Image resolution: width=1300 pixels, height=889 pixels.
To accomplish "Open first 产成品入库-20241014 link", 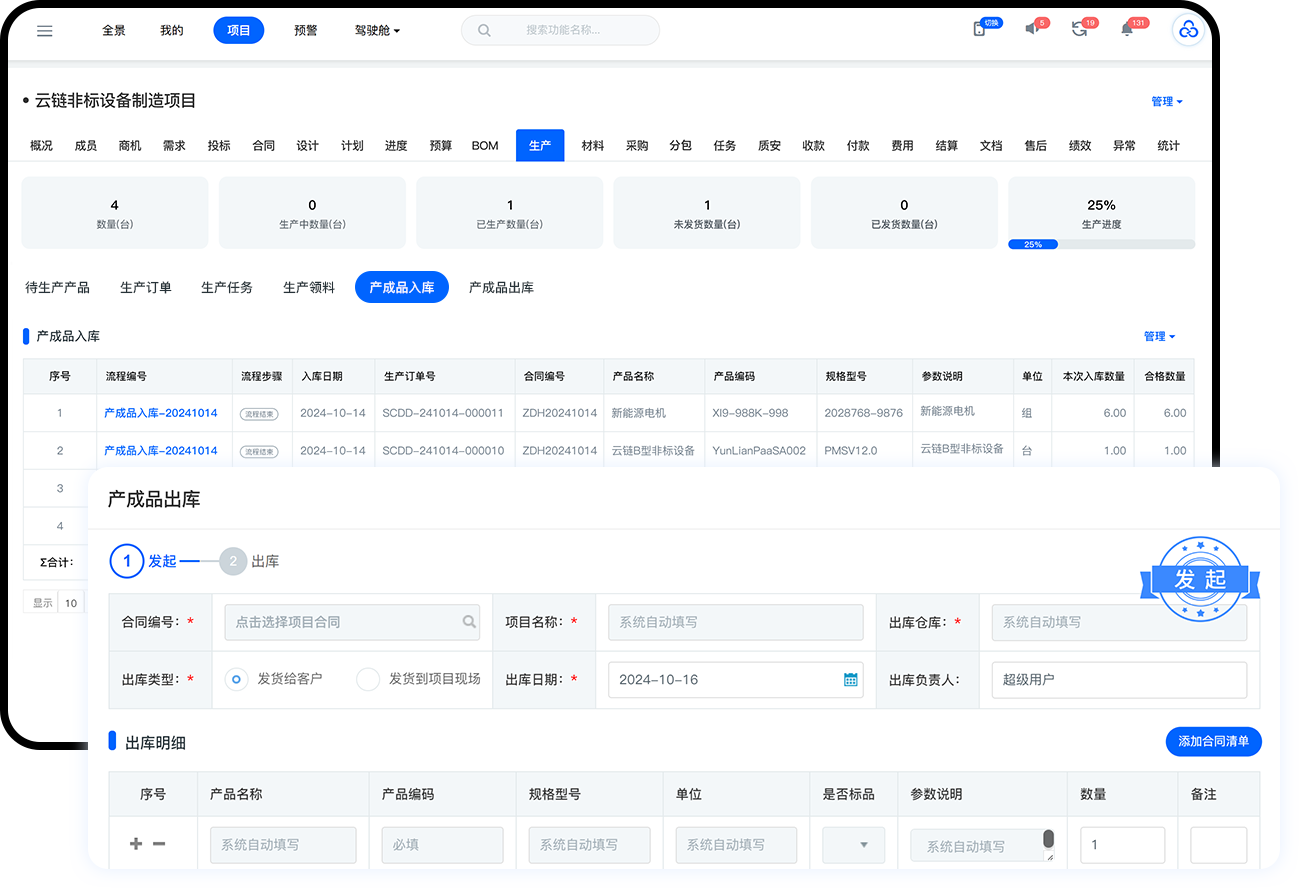I will click(160, 413).
